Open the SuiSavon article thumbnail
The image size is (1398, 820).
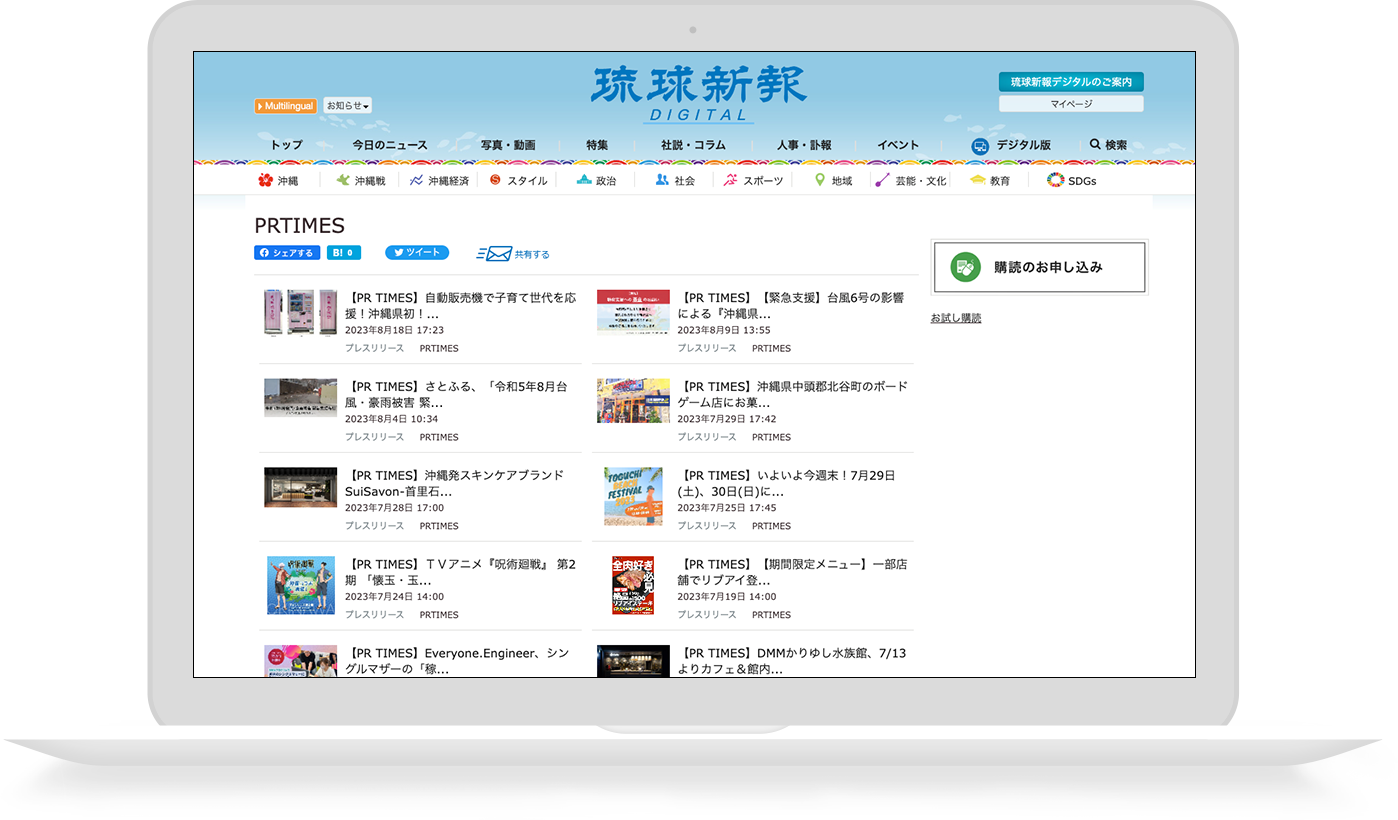tap(300, 487)
